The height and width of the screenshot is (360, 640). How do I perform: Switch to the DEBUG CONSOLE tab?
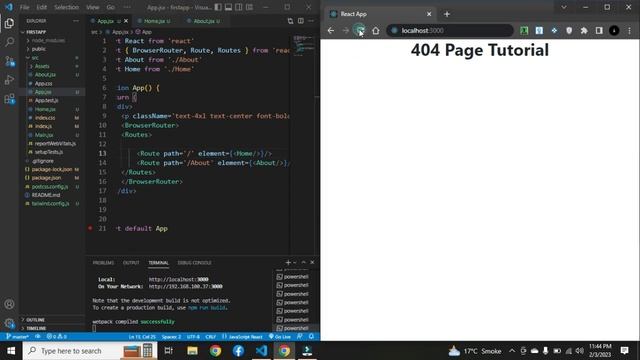pos(194,263)
